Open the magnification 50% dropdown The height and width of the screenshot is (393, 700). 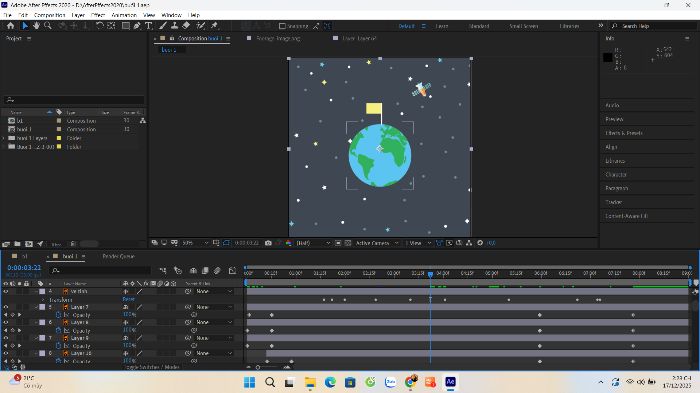pyautogui.click(x=196, y=243)
